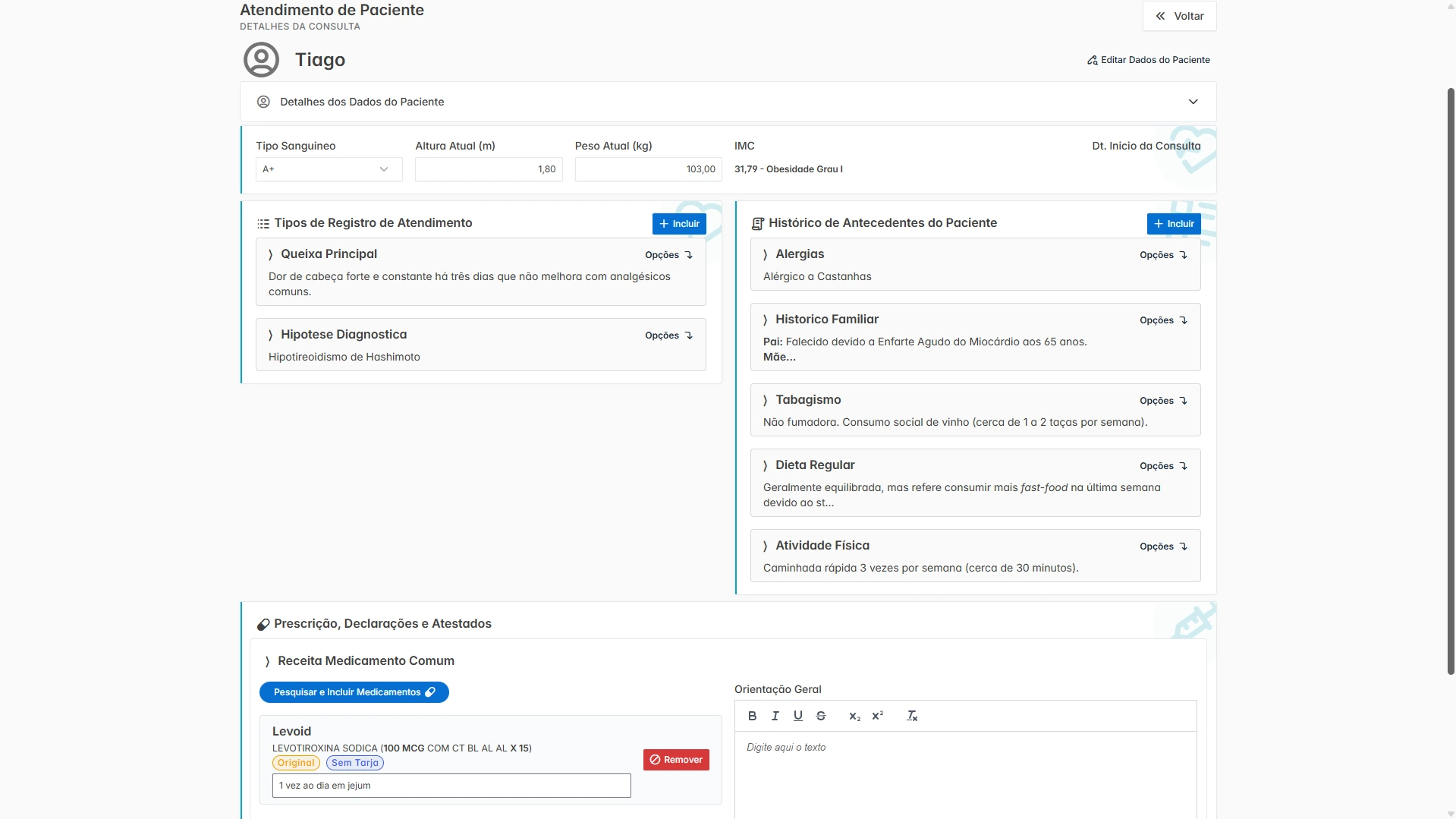Expand the Historico Familiar entry

coord(765,320)
